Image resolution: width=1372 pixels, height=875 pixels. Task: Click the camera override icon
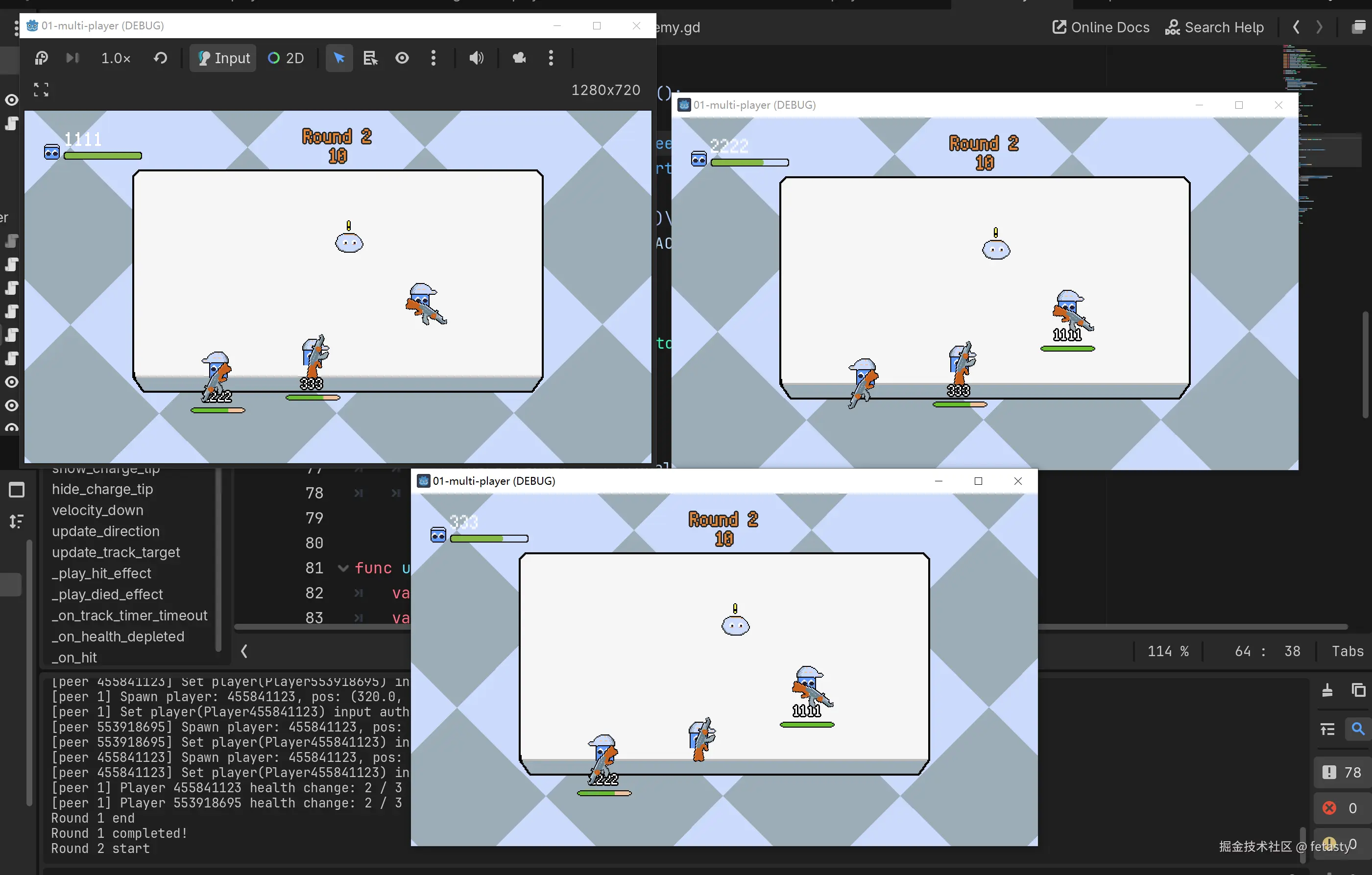(x=519, y=58)
